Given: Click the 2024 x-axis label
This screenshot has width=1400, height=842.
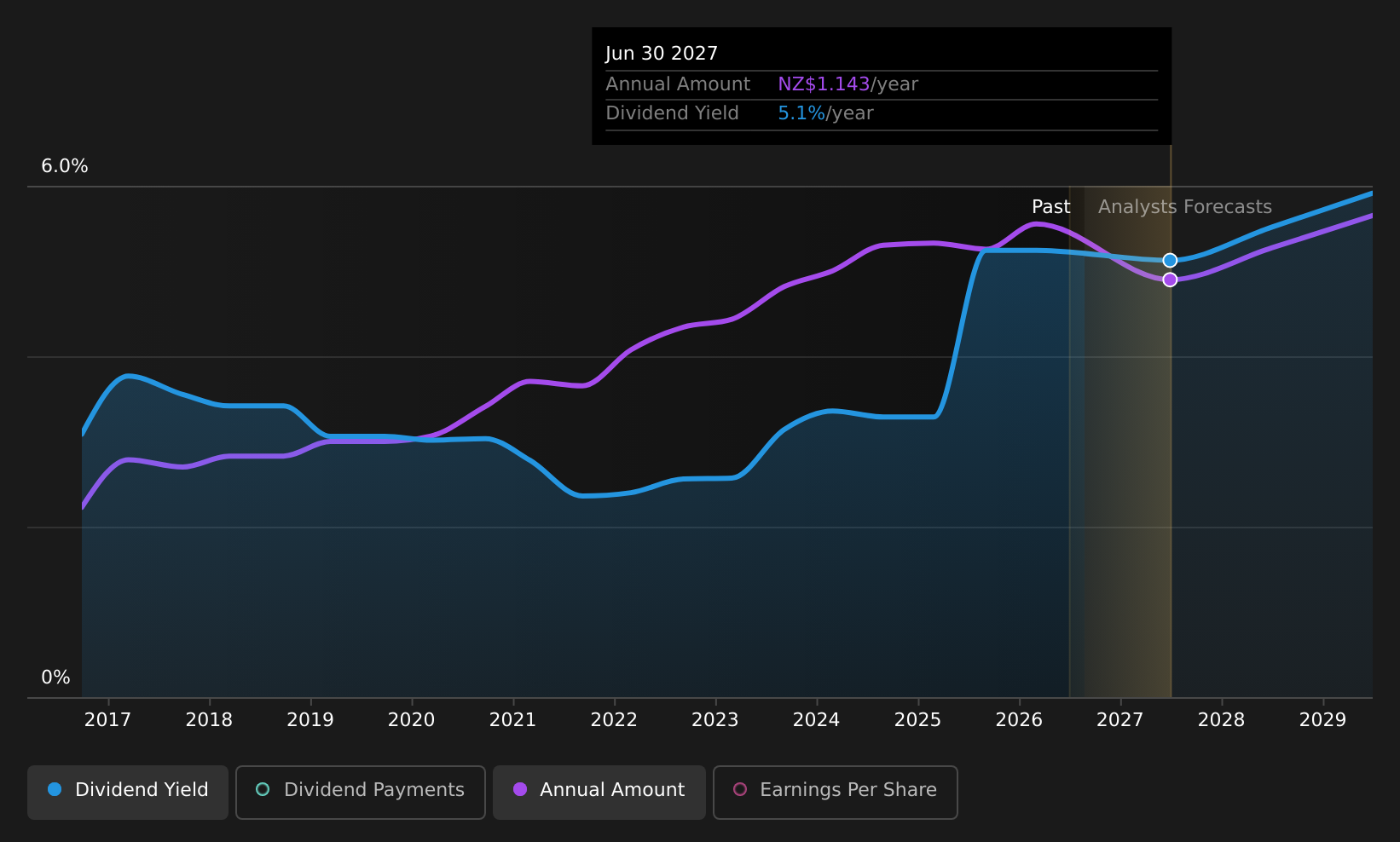Looking at the screenshot, I should point(817,720).
